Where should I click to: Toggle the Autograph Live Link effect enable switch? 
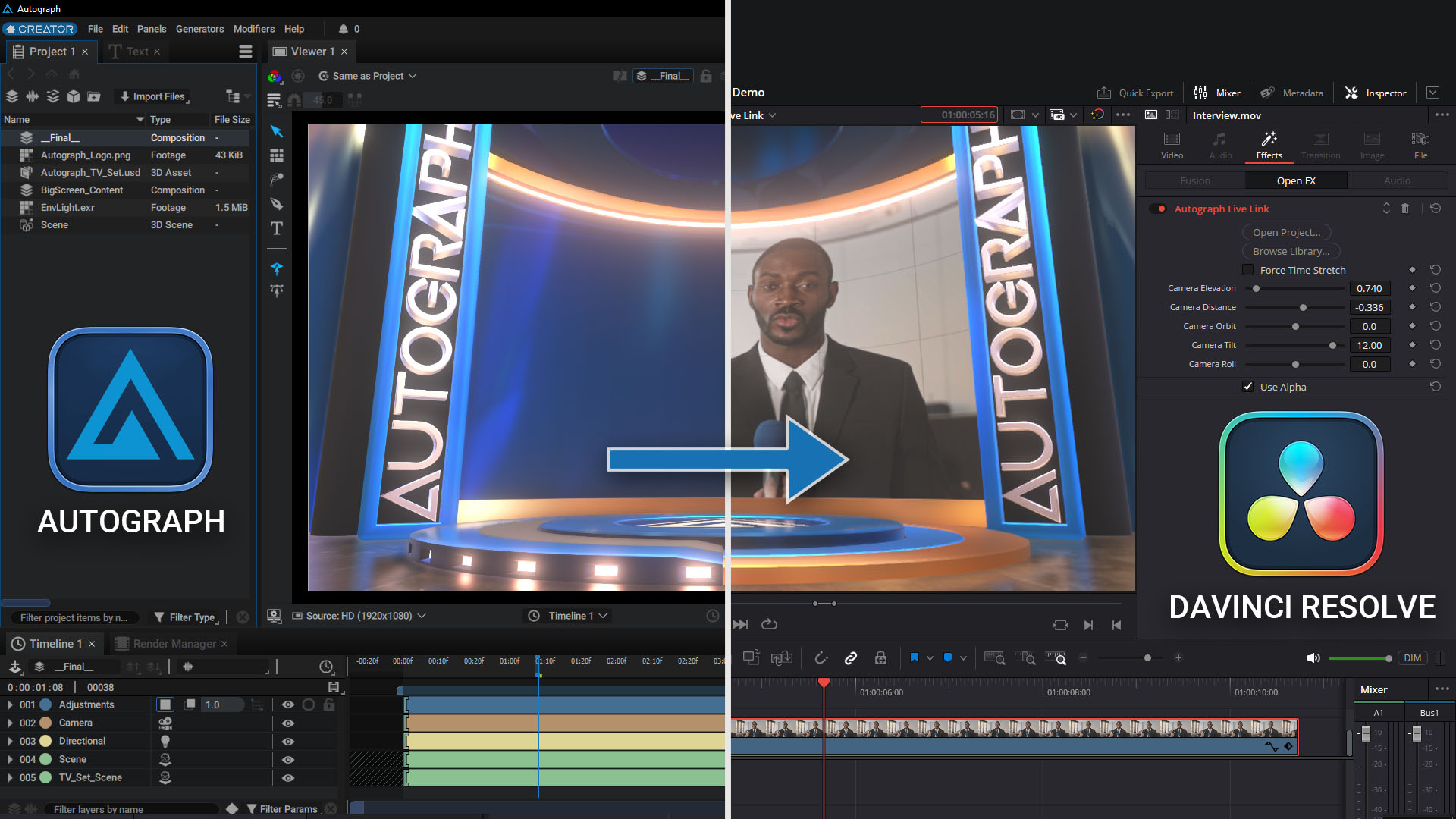tap(1158, 209)
